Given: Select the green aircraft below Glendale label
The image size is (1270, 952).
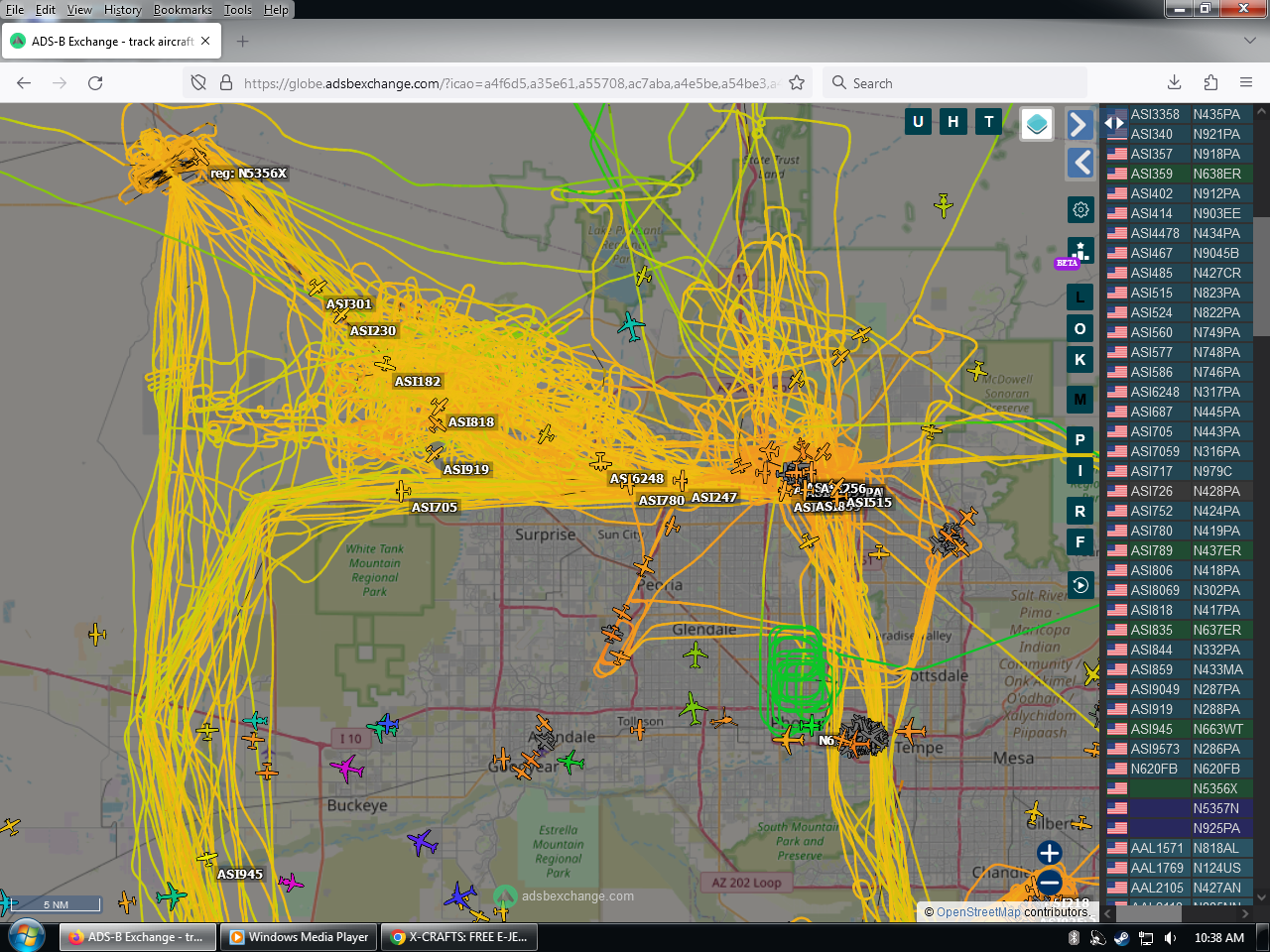Looking at the screenshot, I should [696, 654].
